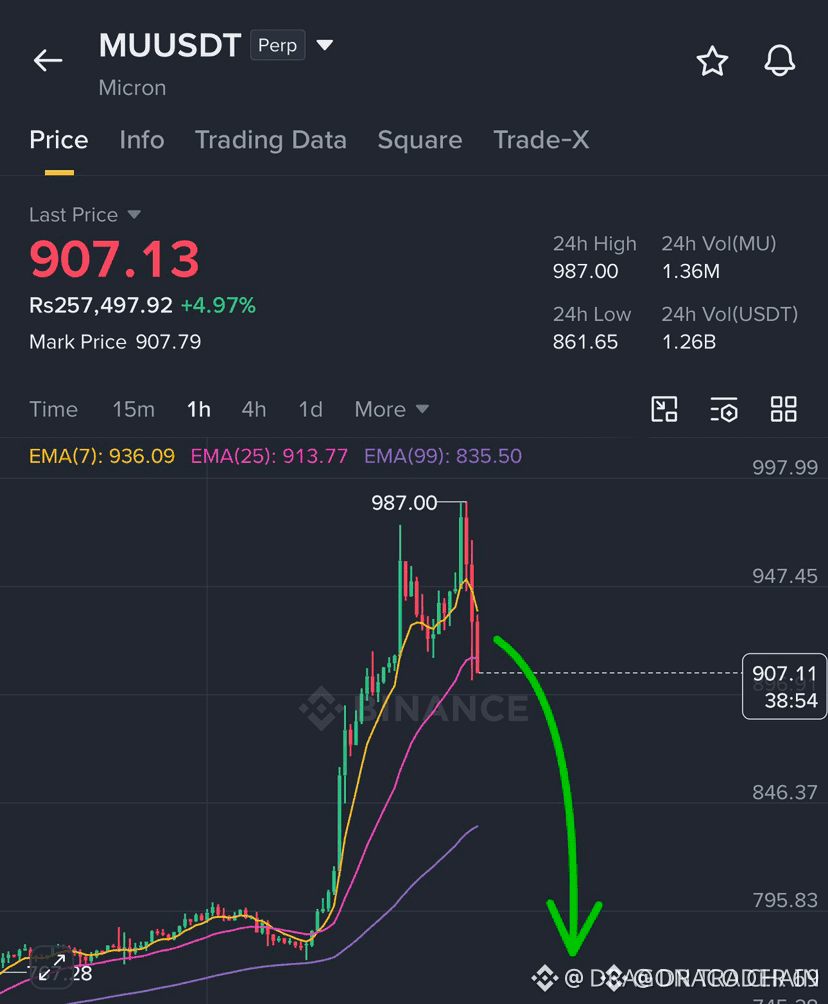Screen dimensions: 828x1004
Task: Select the Time chart interval
Action: click(x=53, y=409)
